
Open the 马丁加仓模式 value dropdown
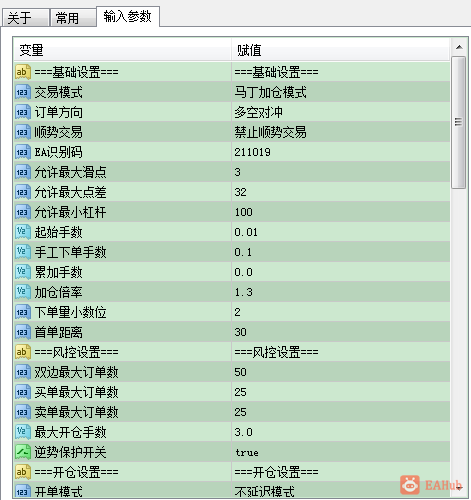point(341,92)
